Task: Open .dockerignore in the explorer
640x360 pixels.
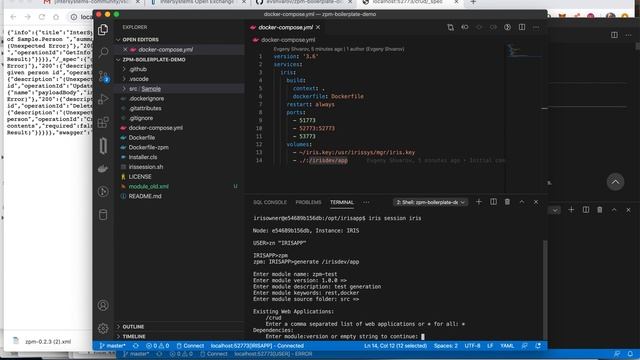Action: [146, 98]
